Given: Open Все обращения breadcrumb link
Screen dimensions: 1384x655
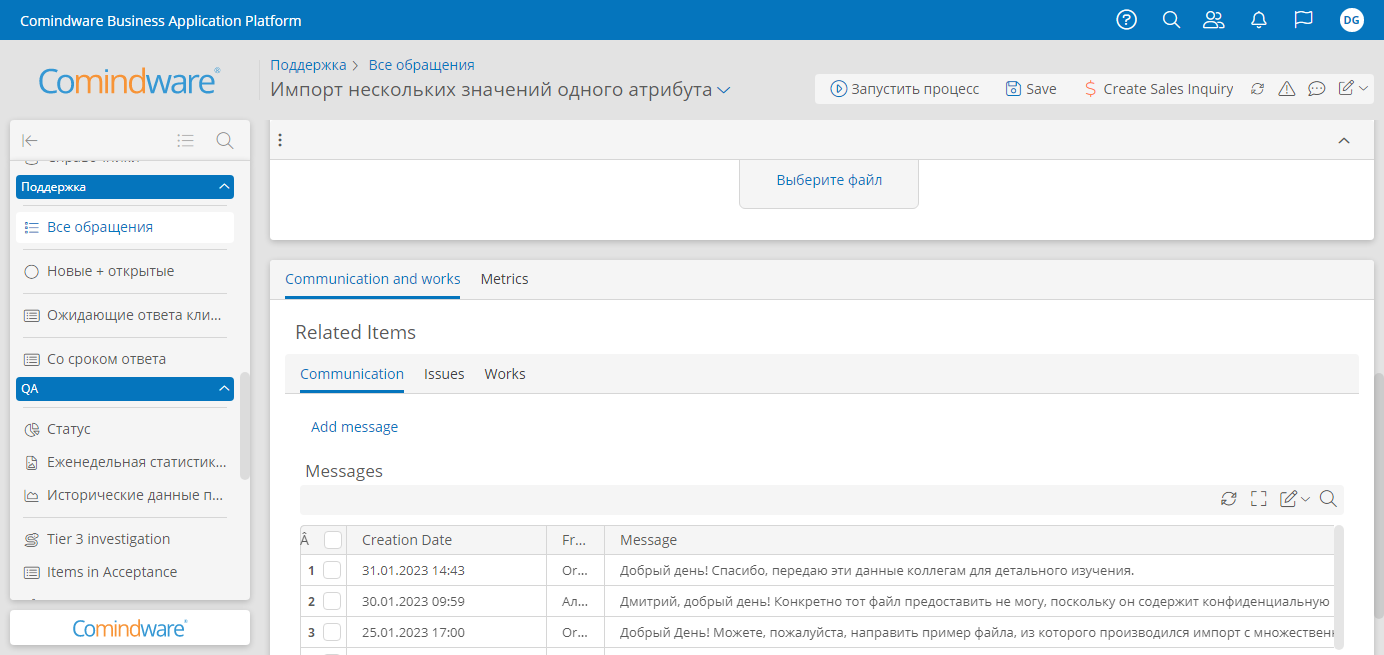Looking at the screenshot, I should pos(421,65).
